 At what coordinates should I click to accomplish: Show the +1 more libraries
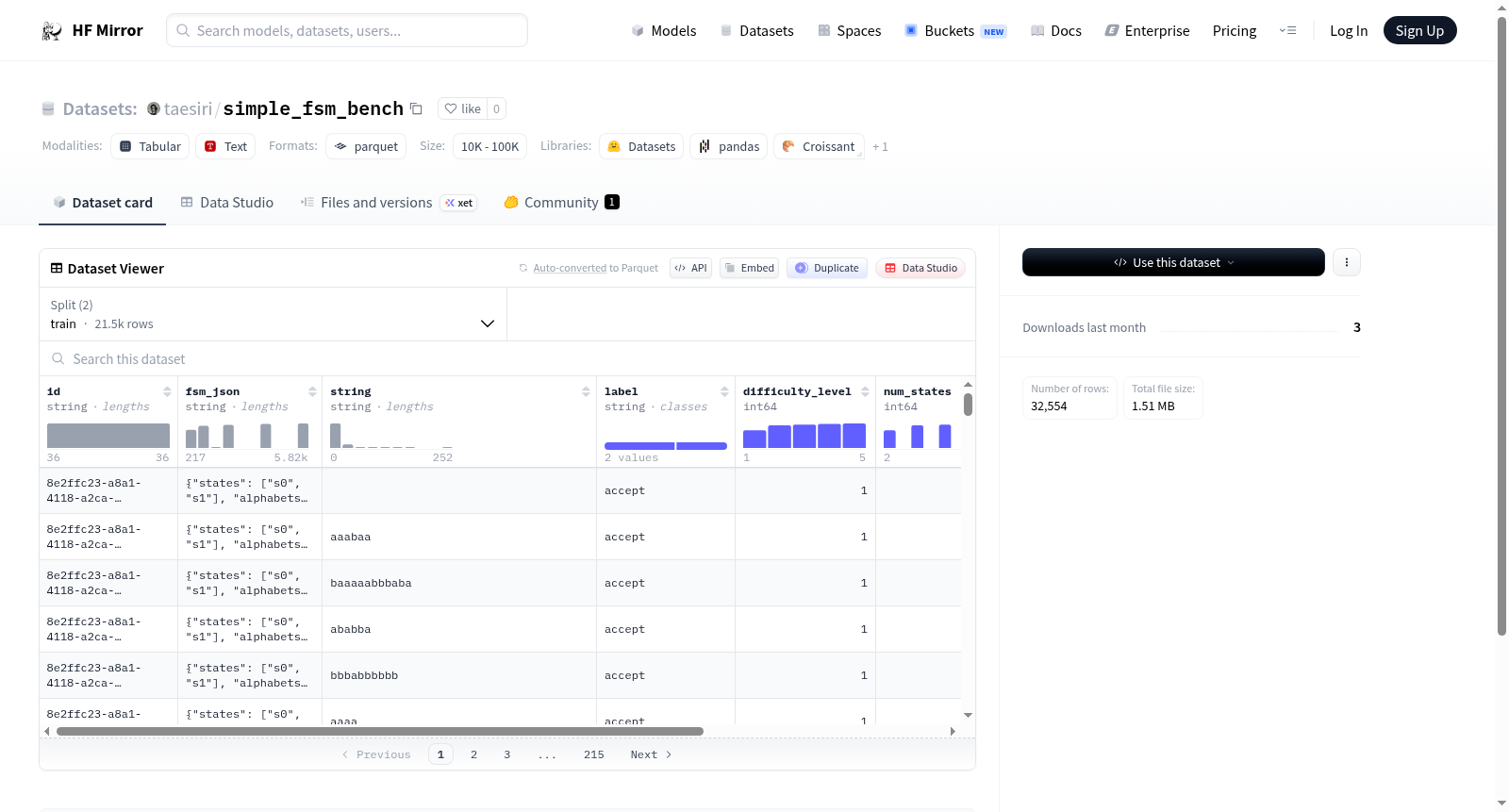click(880, 147)
